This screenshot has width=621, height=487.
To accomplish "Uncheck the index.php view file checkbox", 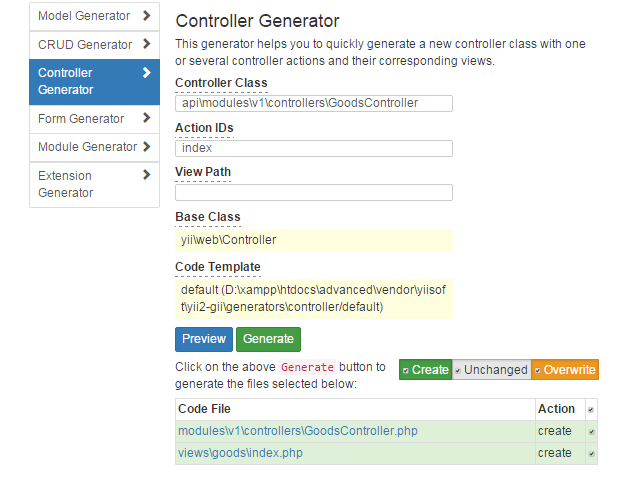I will point(591,453).
